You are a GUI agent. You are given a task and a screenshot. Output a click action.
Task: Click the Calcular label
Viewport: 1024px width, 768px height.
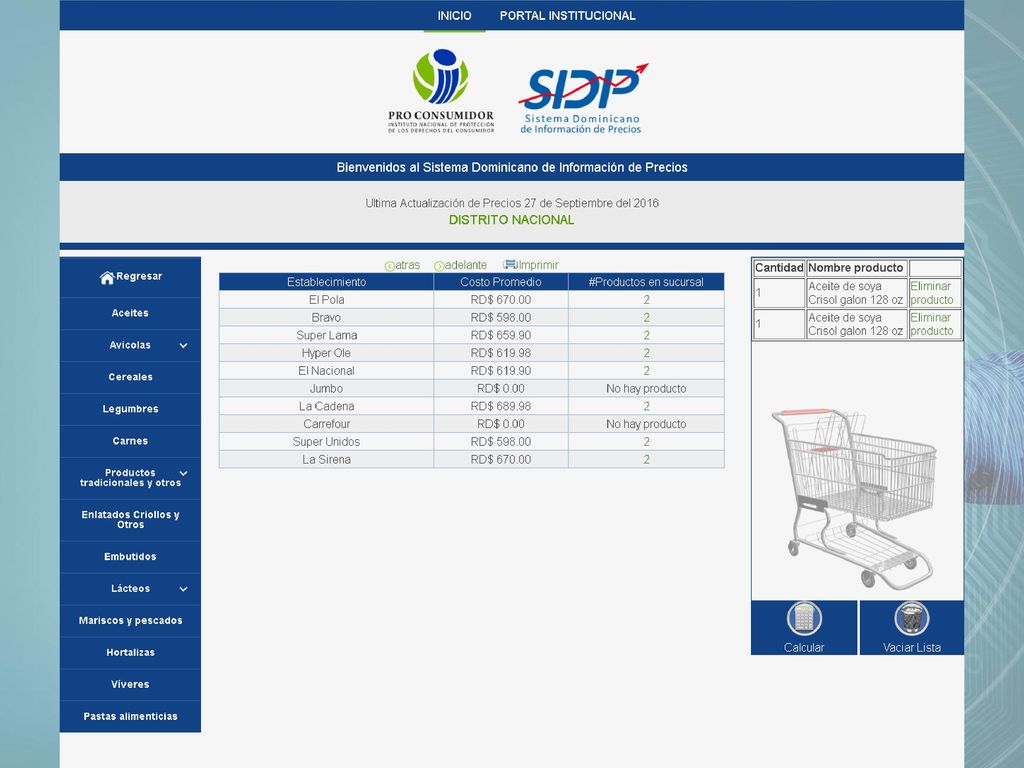click(x=804, y=648)
